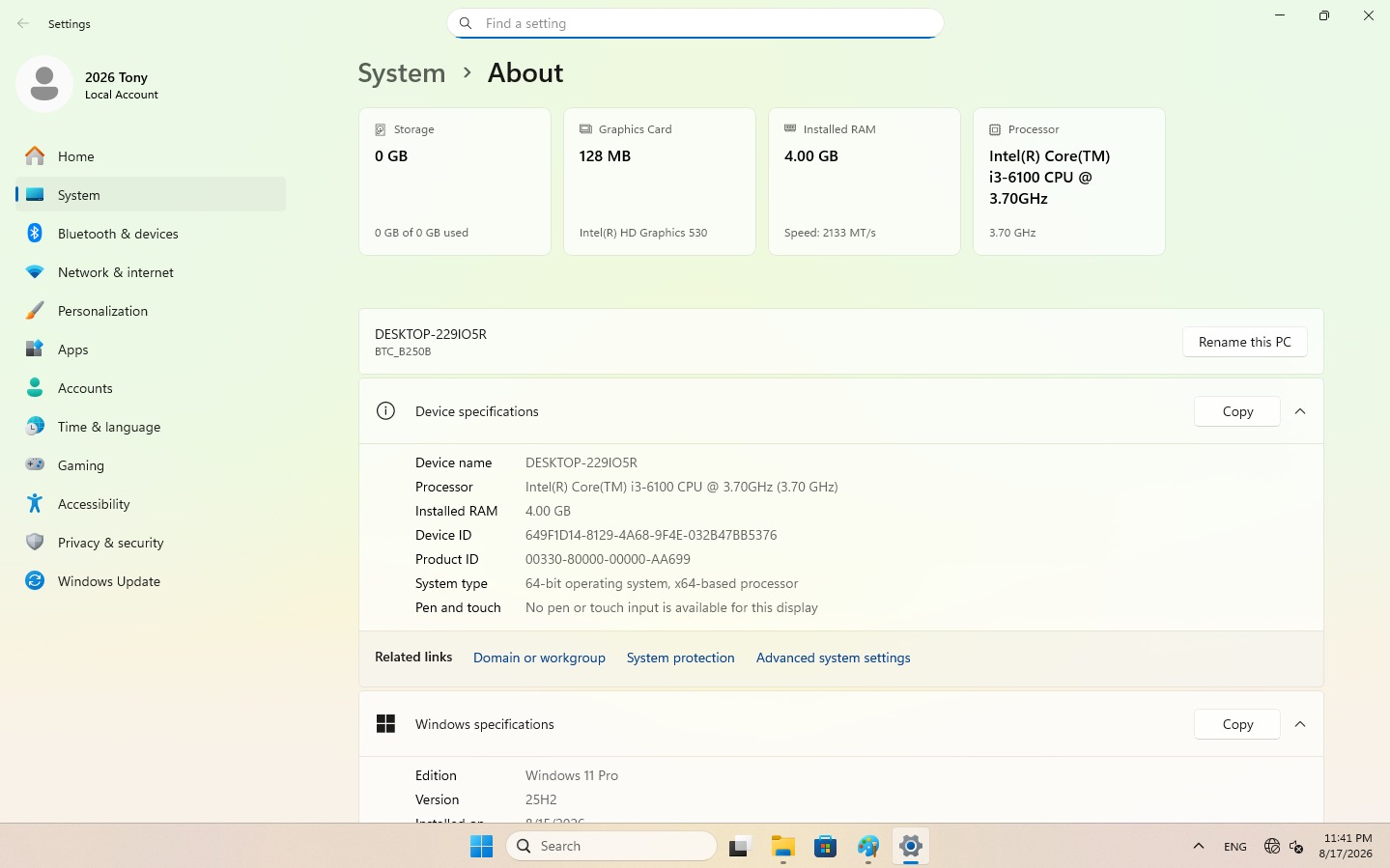The height and width of the screenshot is (868, 1390).
Task: Open the Windows Start menu button
Action: tap(481, 846)
